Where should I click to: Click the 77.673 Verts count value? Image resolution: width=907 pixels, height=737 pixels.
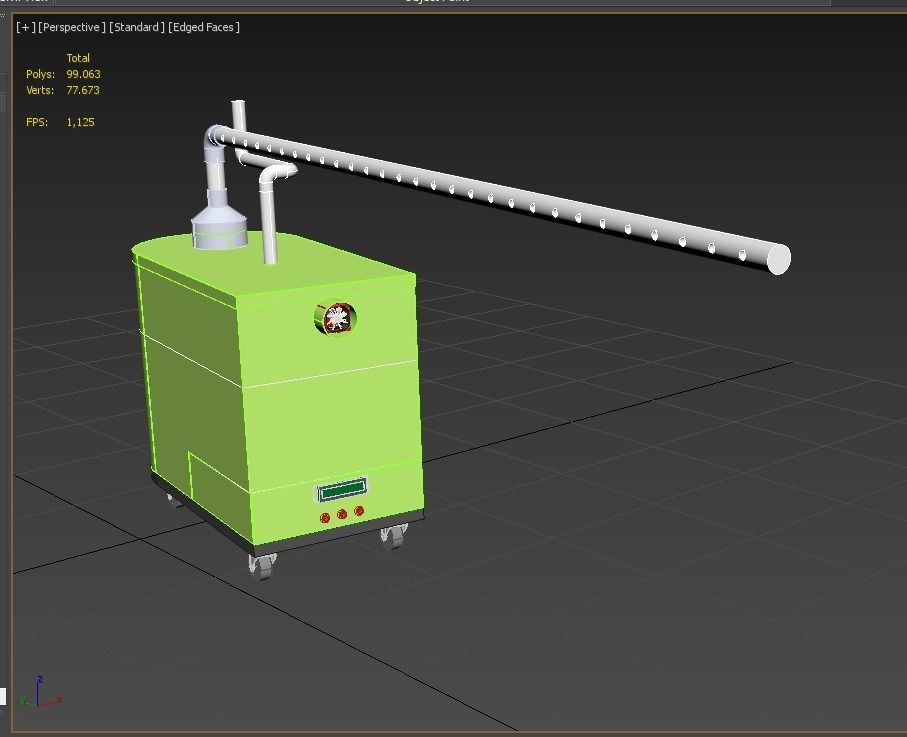(83, 90)
